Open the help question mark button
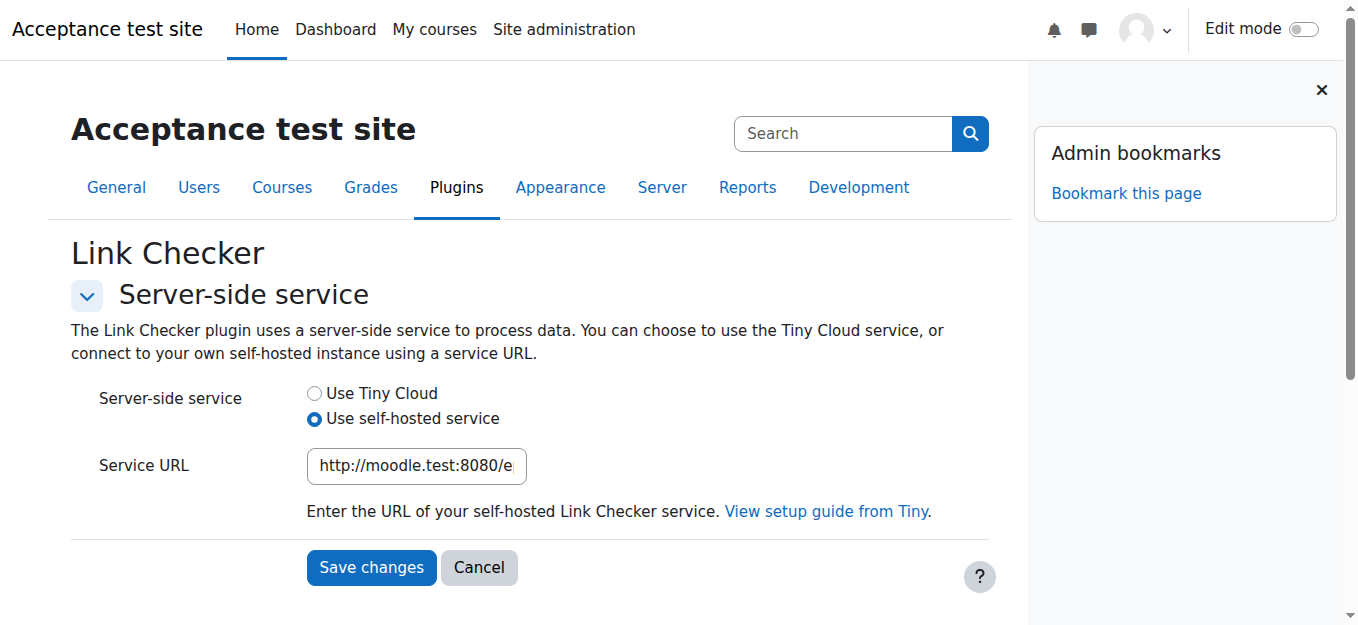This screenshot has width=1358, height=625. pos(979,576)
